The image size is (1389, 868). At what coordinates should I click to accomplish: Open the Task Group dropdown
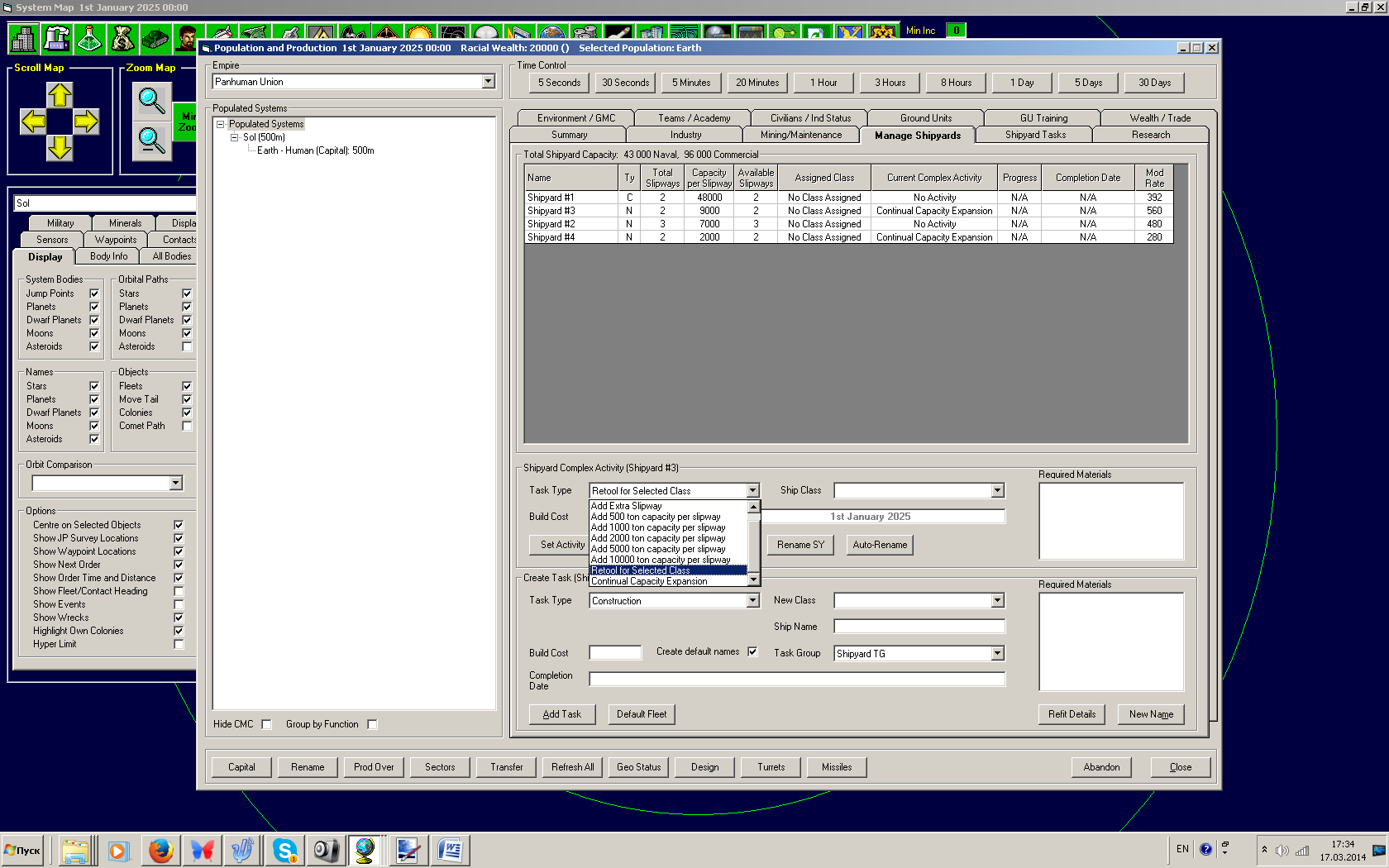coord(998,654)
